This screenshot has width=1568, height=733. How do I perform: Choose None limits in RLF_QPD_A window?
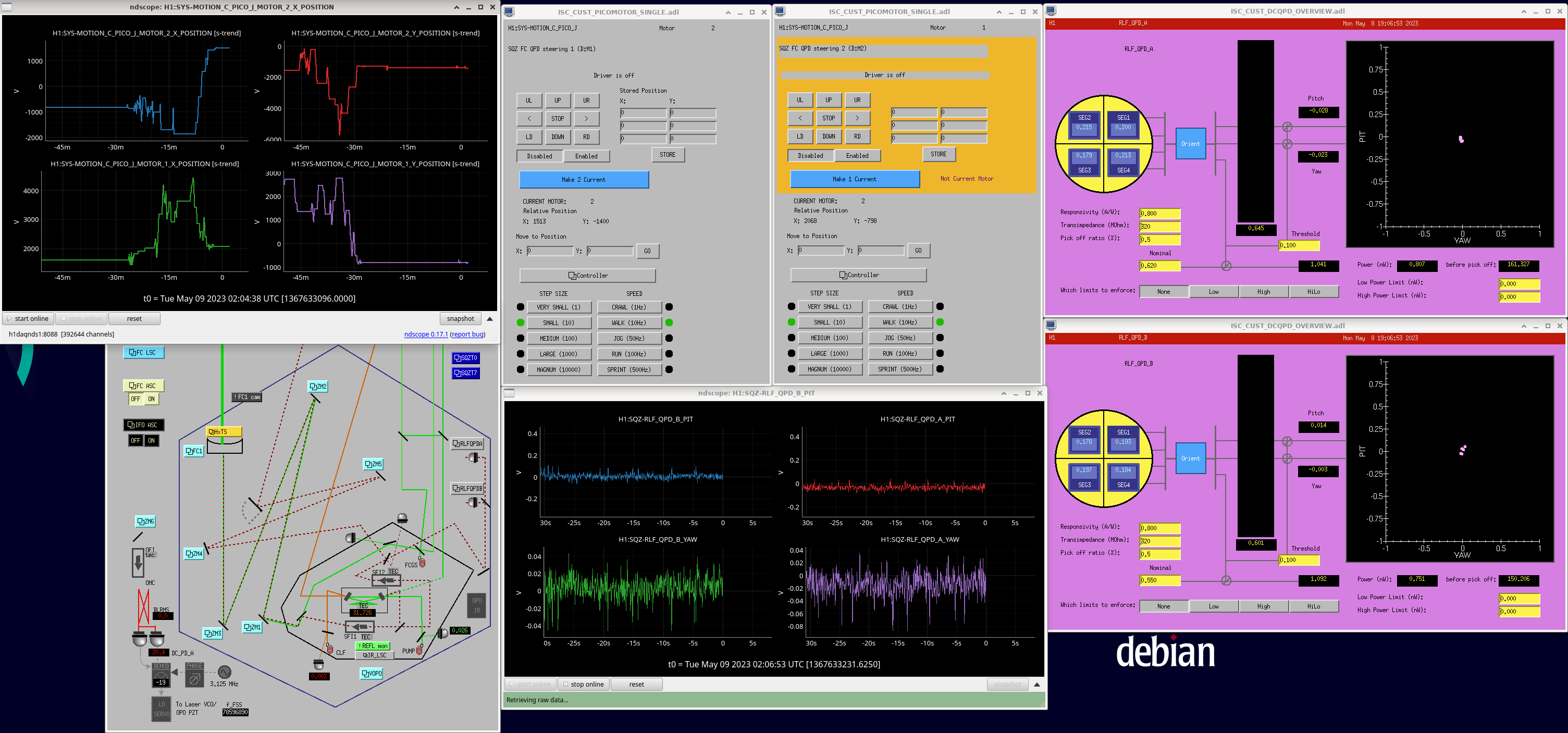click(x=1163, y=292)
